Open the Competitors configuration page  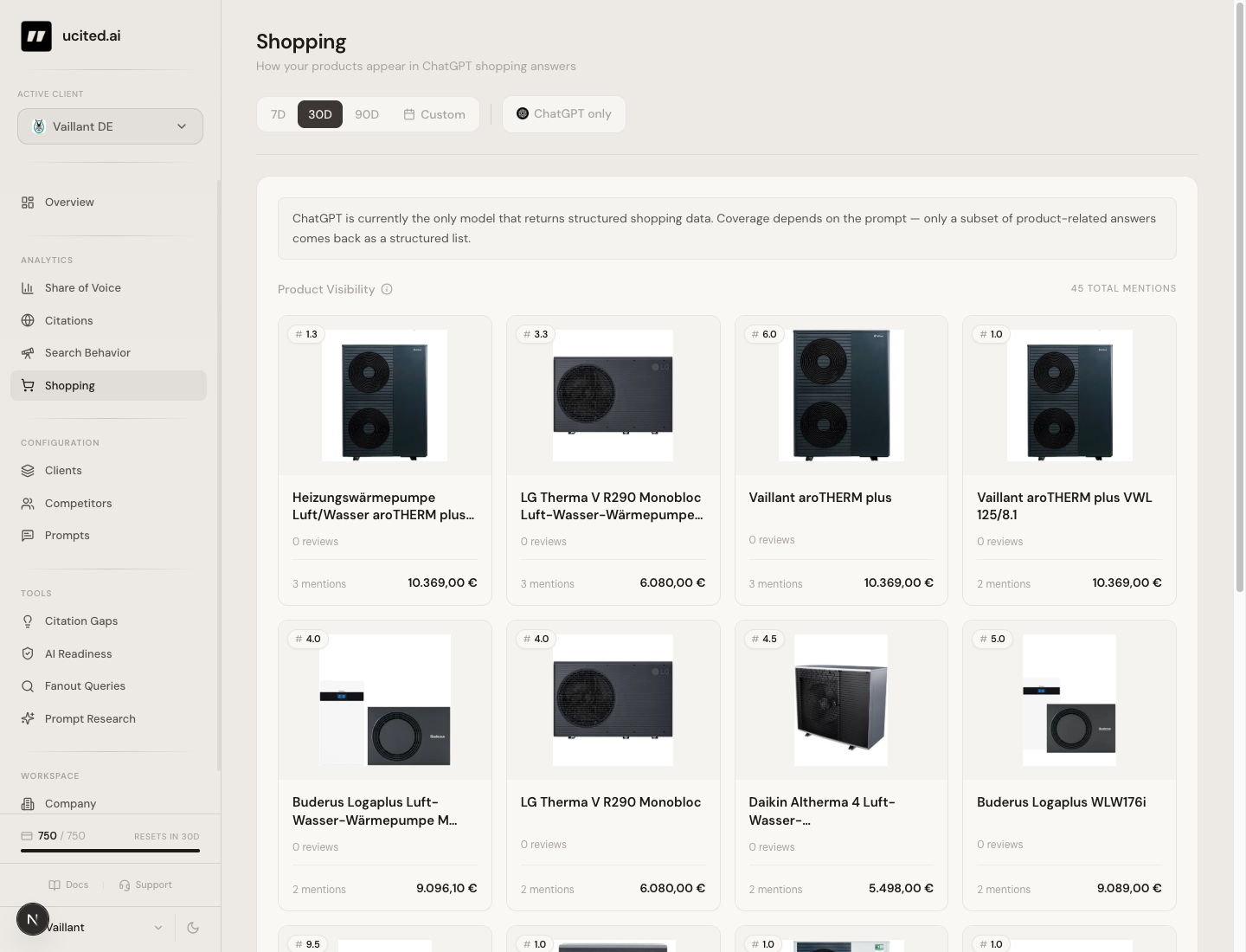tap(109, 504)
